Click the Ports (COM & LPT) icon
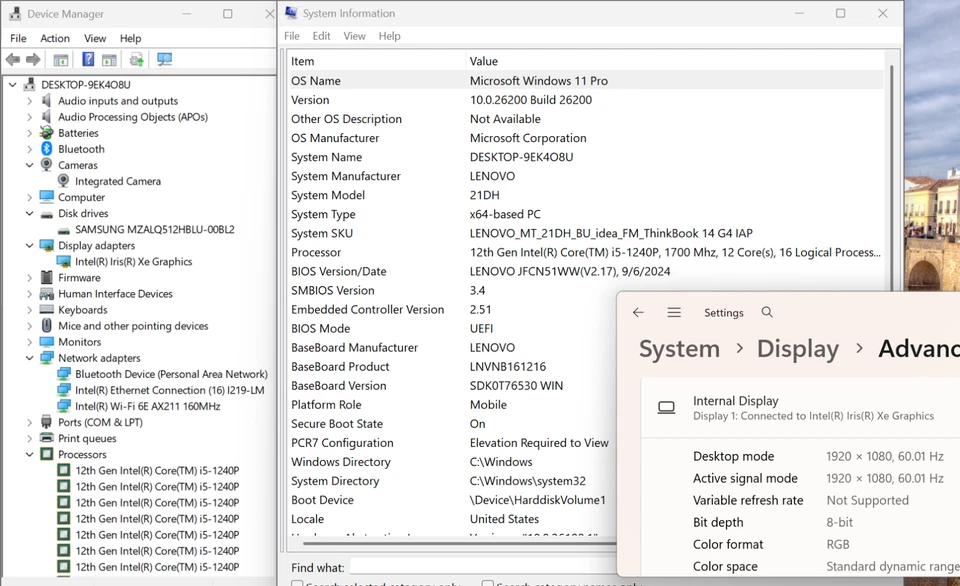This screenshot has height=586, width=960. tap(47, 422)
